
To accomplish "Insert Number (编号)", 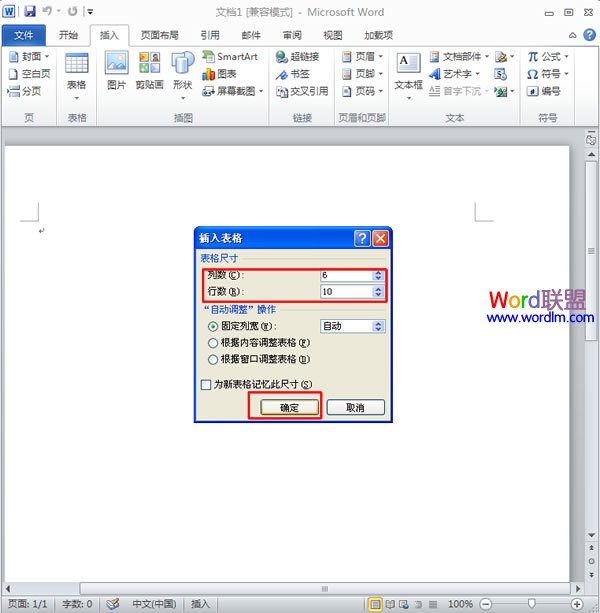I will (x=544, y=91).
